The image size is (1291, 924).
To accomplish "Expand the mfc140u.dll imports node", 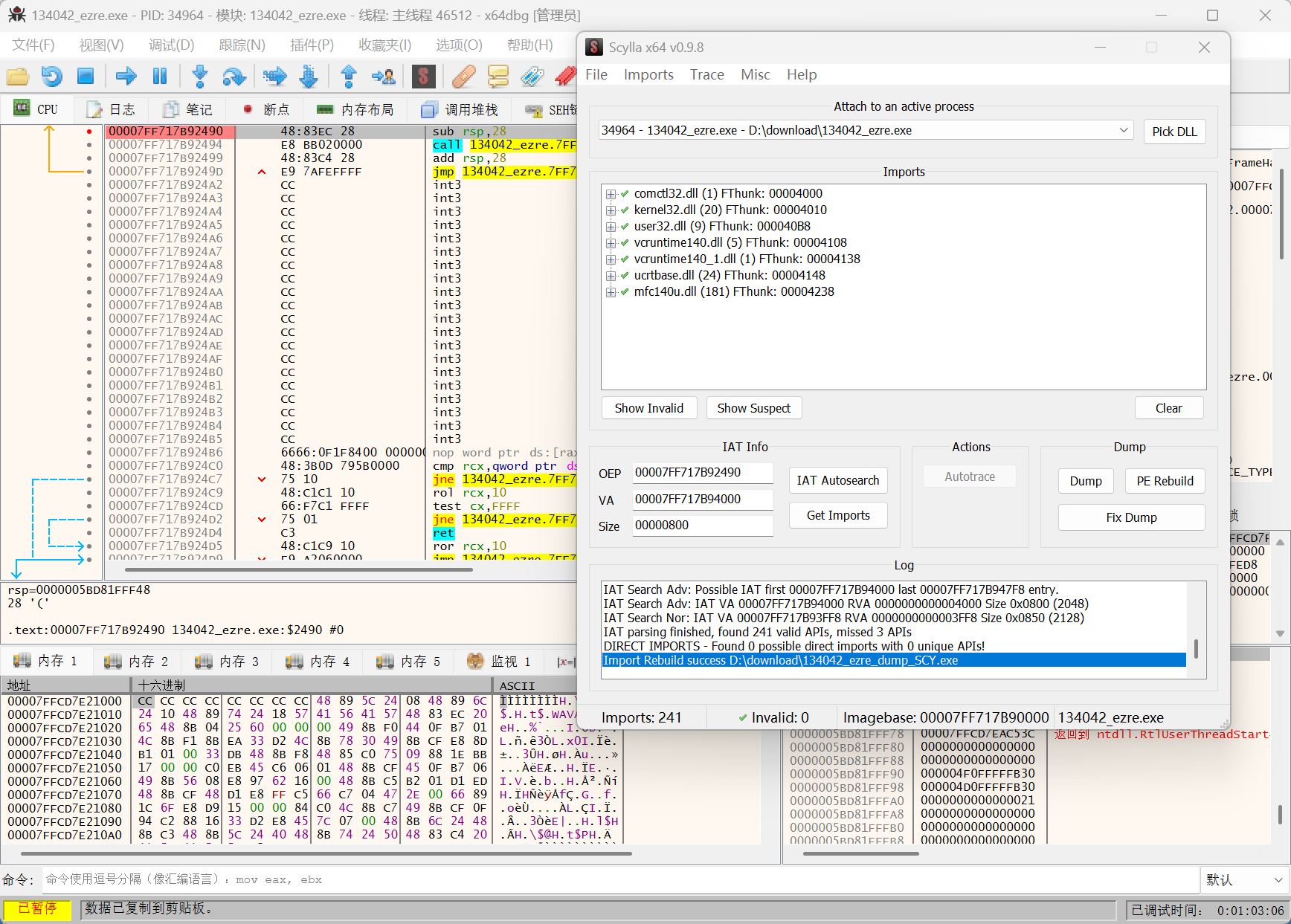I will [x=611, y=292].
